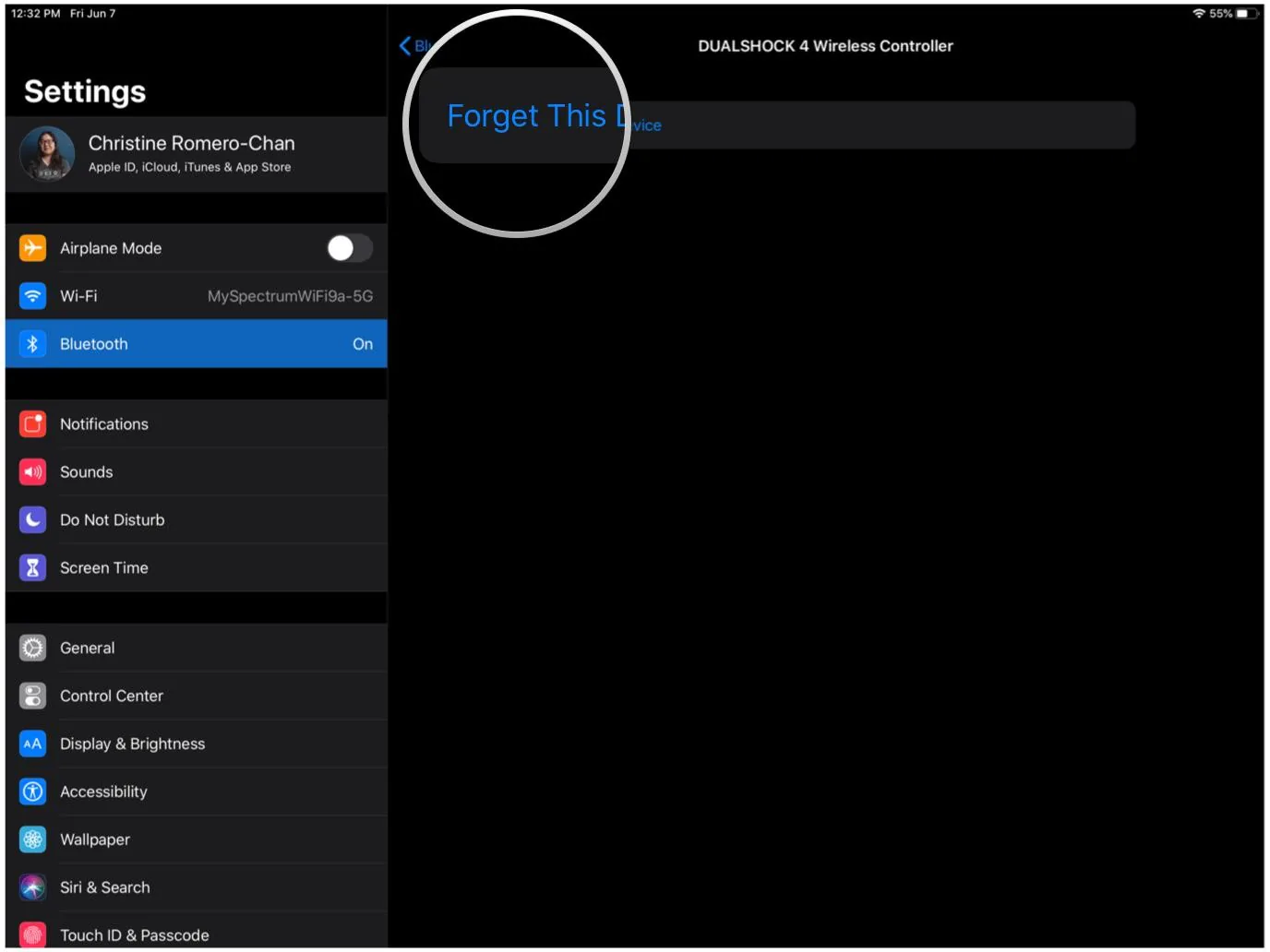Viewport: 1270px width, 952px height.
Task: Tap the Wi-Fi signal icon in status bar
Action: click(x=1199, y=14)
